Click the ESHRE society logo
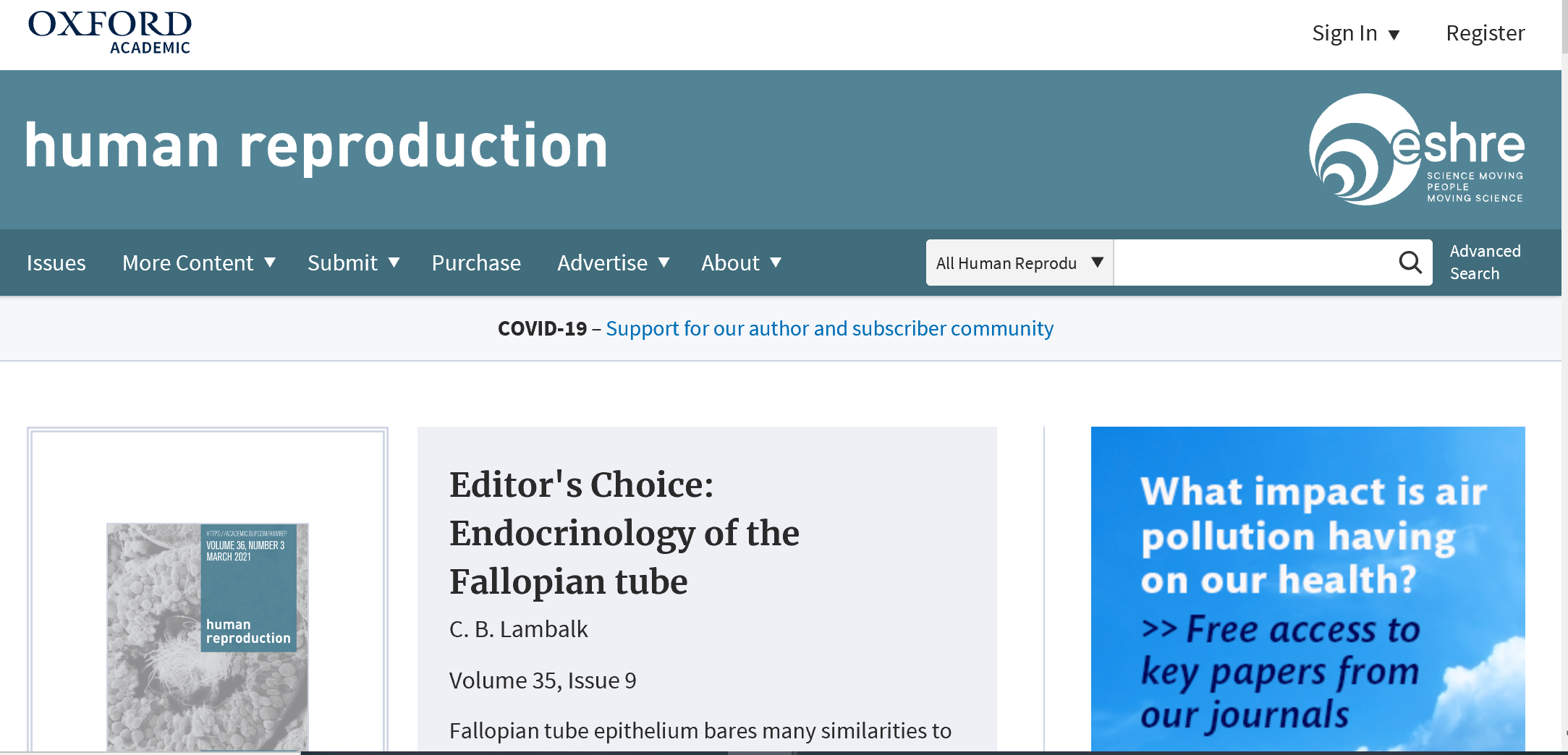Image resolution: width=1568 pixels, height=755 pixels. [x=1417, y=150]
